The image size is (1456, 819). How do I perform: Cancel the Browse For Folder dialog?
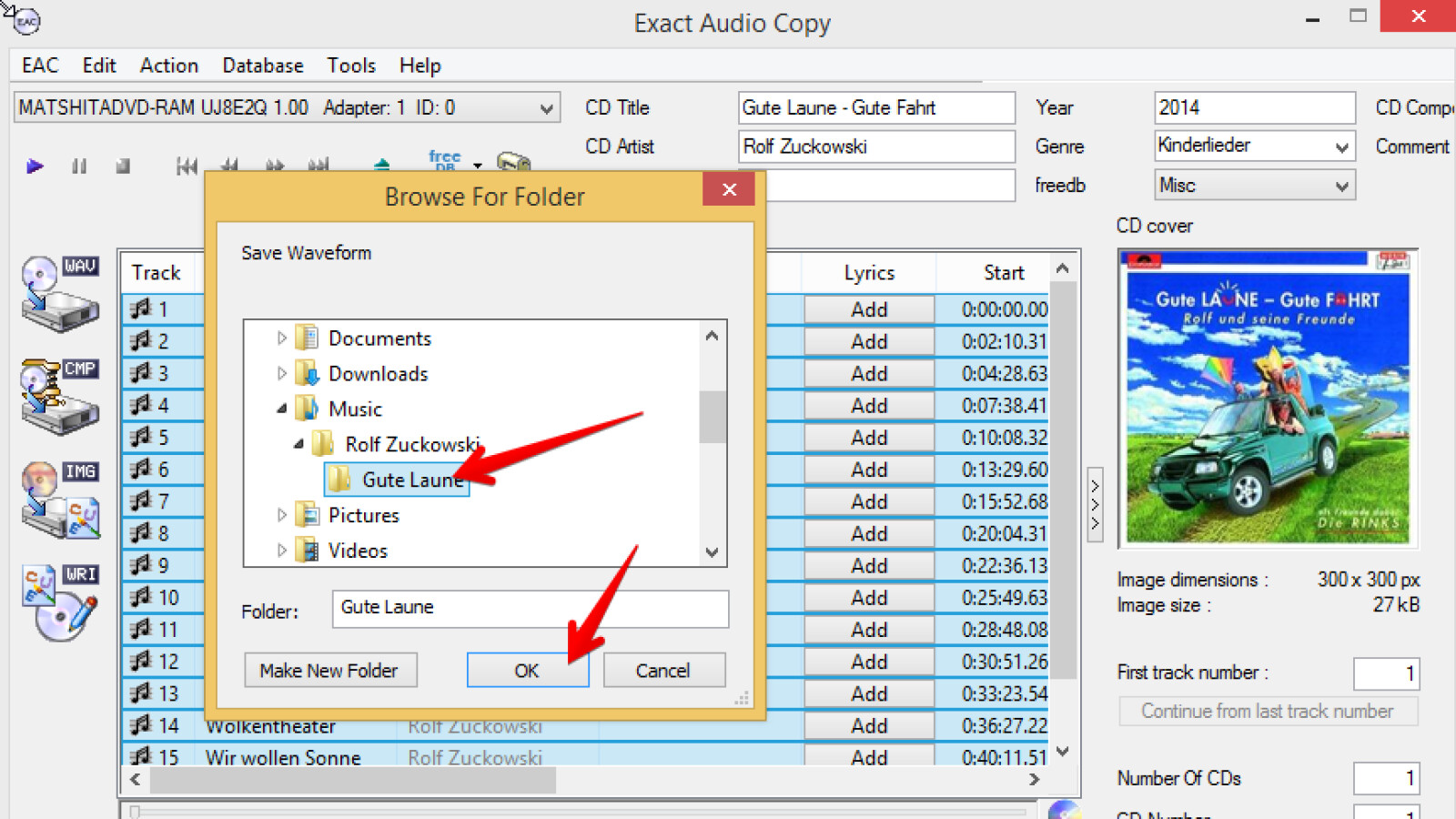click(x=663, y=671)
